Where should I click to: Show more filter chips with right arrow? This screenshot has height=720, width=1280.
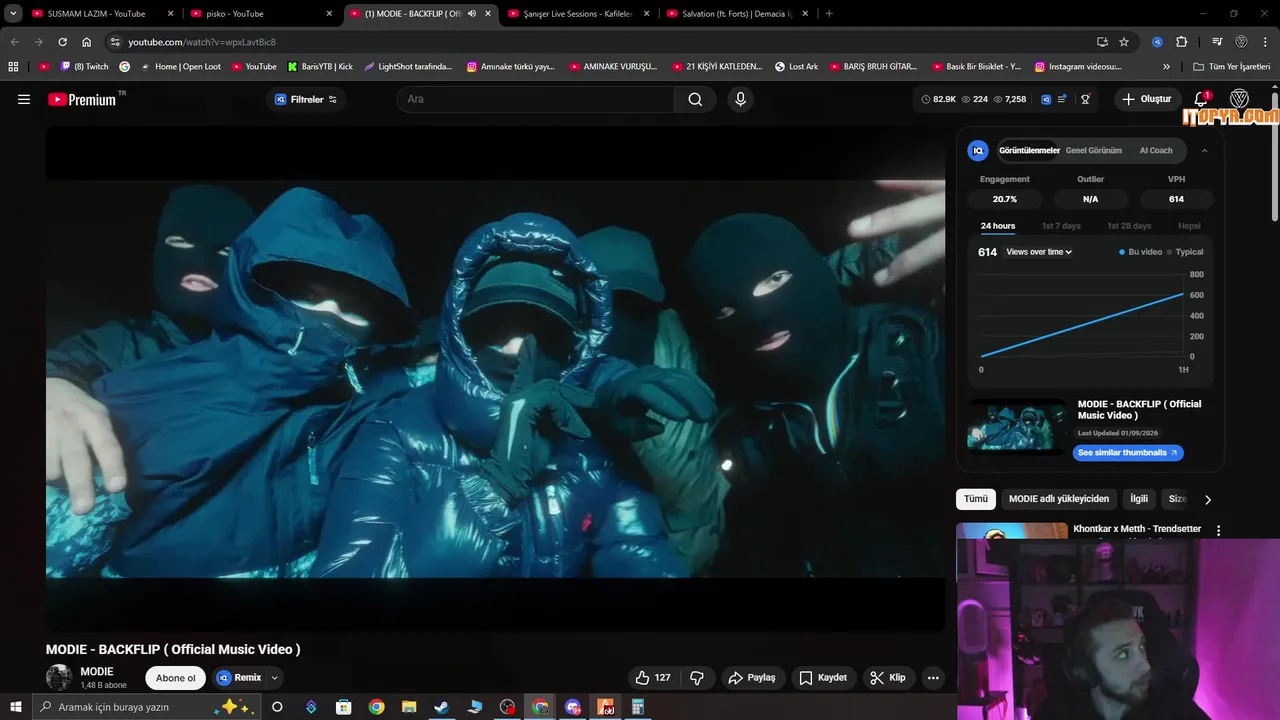[1207, 499]
